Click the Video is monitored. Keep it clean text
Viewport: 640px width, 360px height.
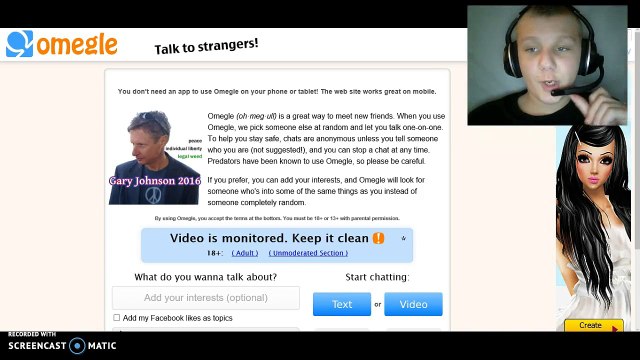tap(269, 238)
